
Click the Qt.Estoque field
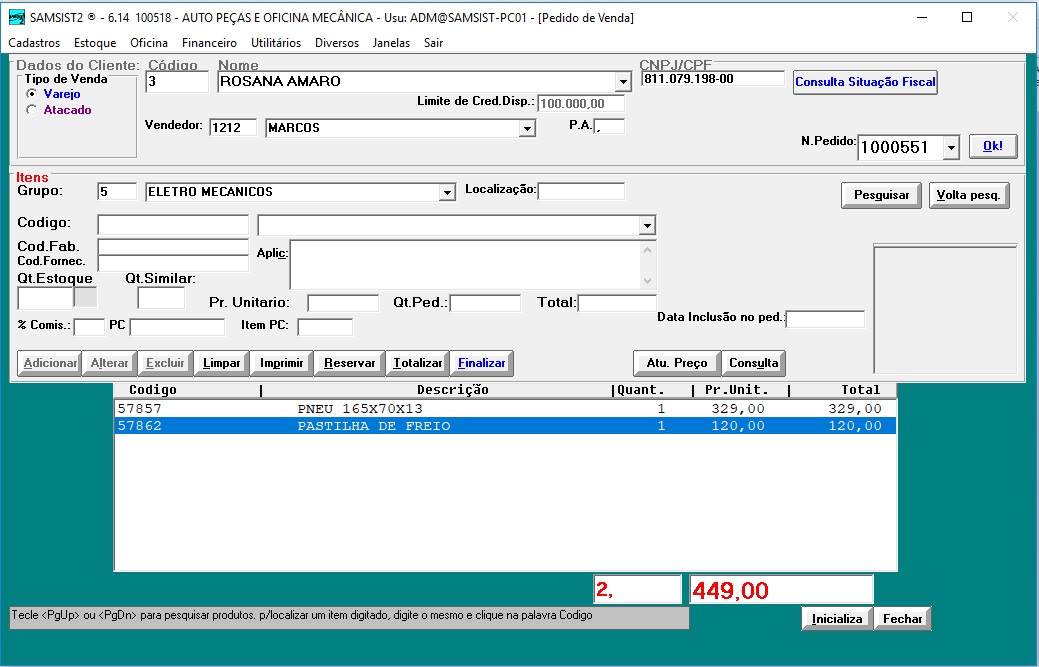click(45, 298)
